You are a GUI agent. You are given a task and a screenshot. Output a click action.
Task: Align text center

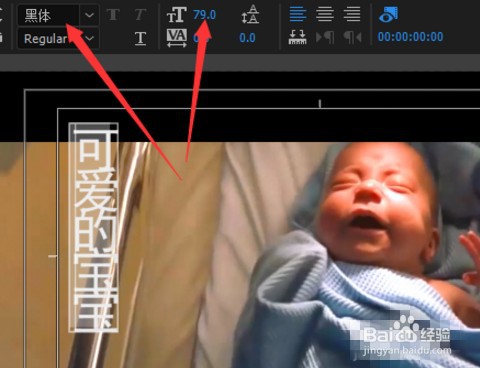[x=325, y=14]
